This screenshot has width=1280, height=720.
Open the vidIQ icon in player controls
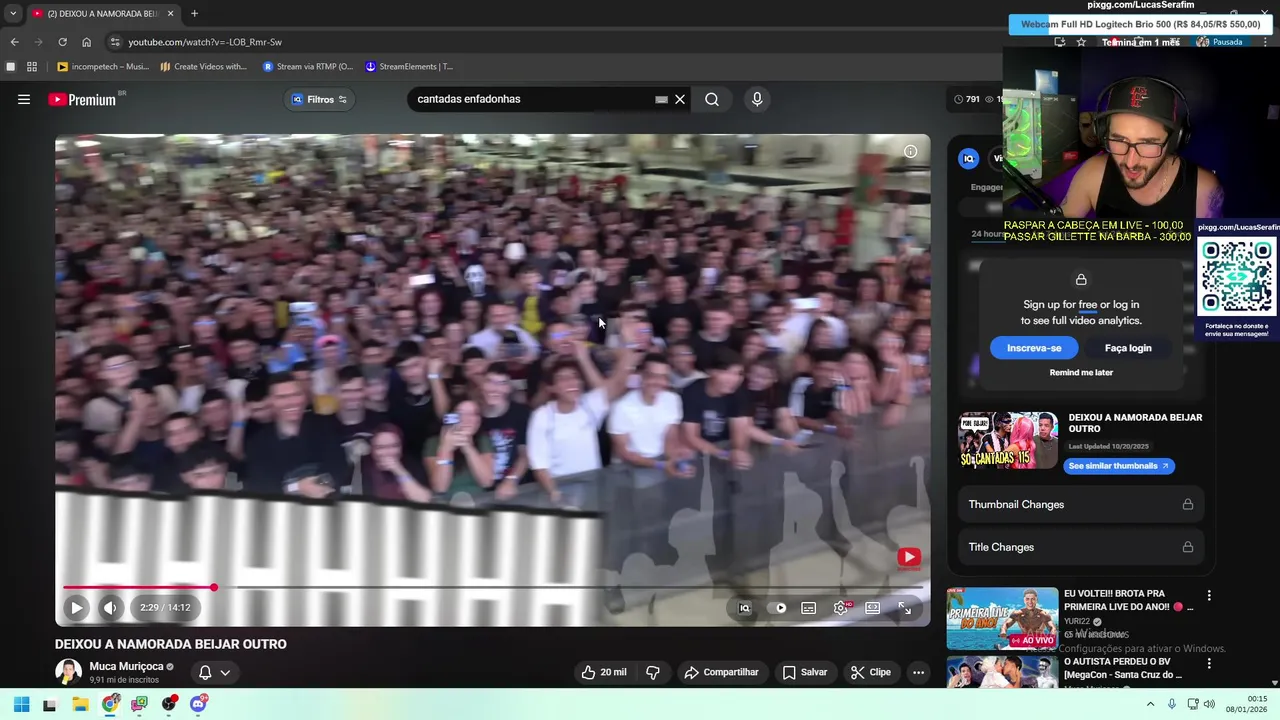click(x=744, y=607)
